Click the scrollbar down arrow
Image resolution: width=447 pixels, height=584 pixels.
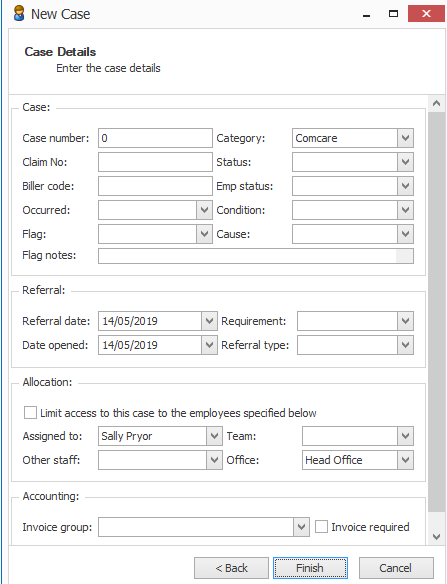(437, 537)
